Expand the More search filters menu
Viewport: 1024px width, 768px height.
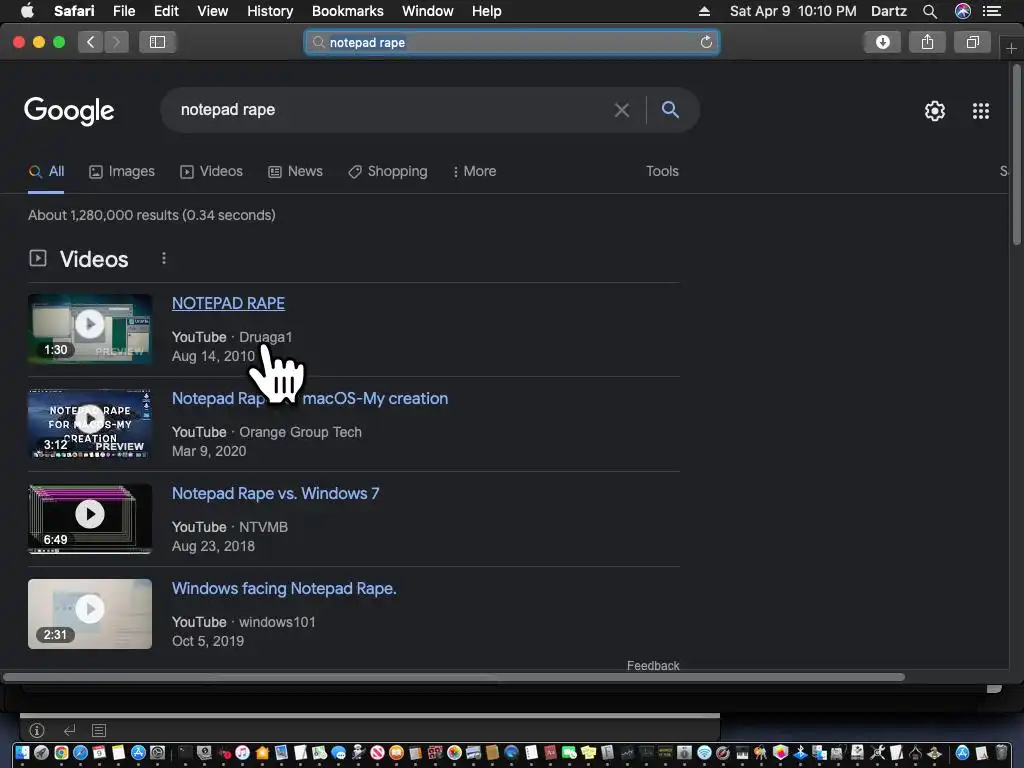pyautogui.click(x=475, y=171)
